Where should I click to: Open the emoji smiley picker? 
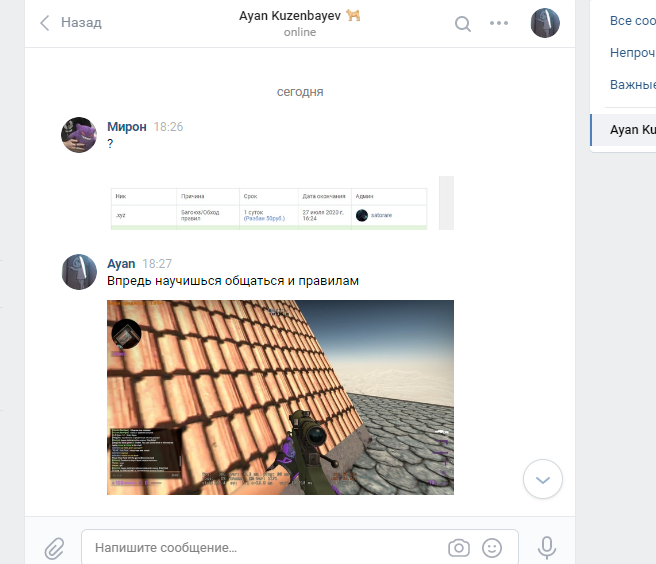491,547
